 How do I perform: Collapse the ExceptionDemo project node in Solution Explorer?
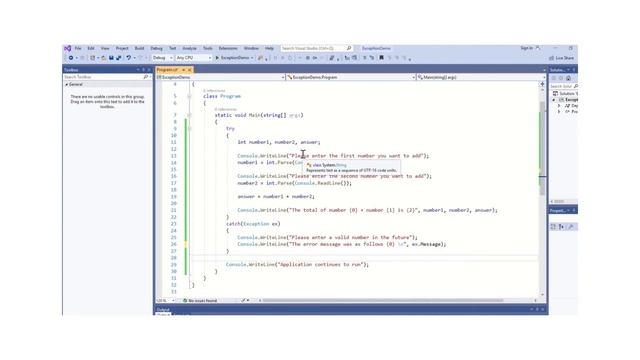pos(554,100)
